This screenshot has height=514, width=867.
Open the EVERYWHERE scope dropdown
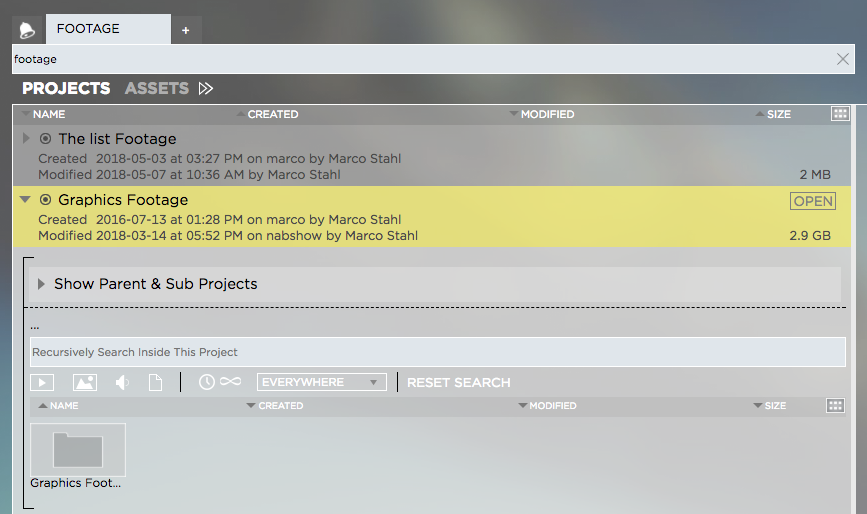coord(321,382)
